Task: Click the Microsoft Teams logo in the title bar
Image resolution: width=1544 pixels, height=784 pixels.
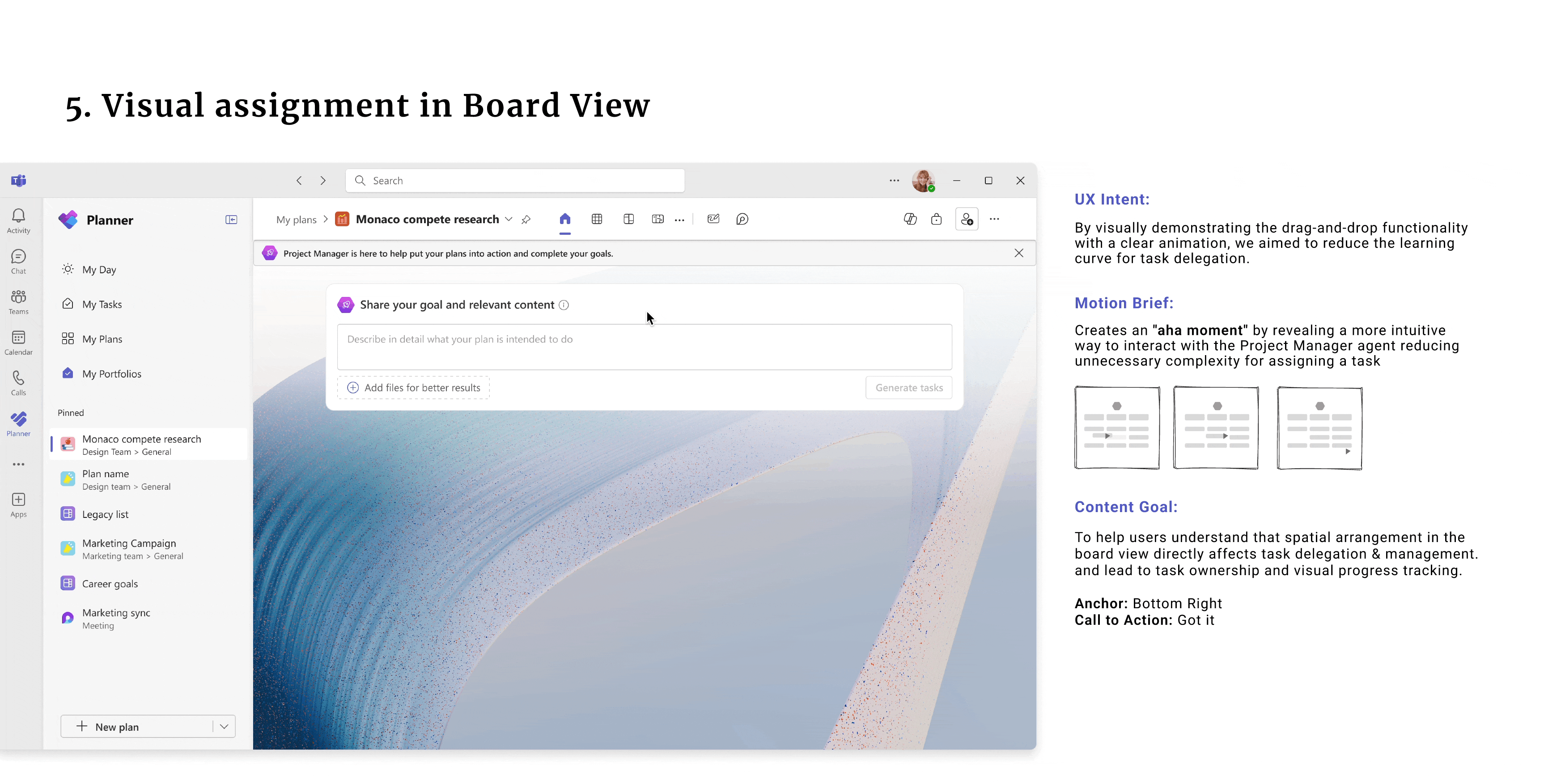Action: (19, 180)
